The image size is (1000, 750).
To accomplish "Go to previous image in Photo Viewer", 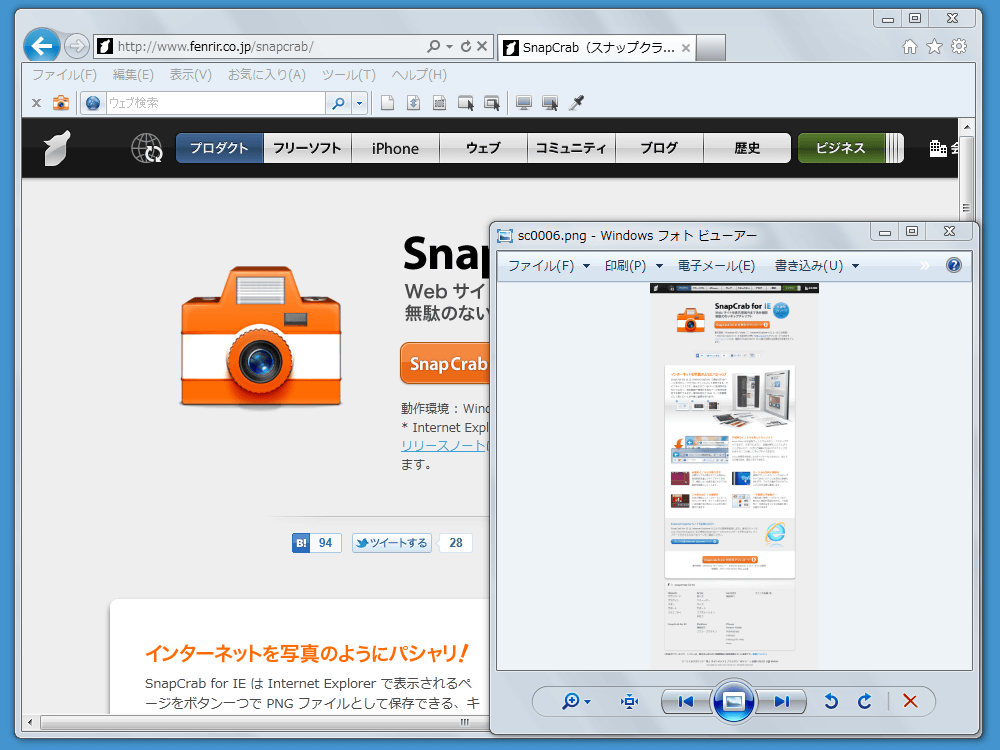I will coord(686,702).
